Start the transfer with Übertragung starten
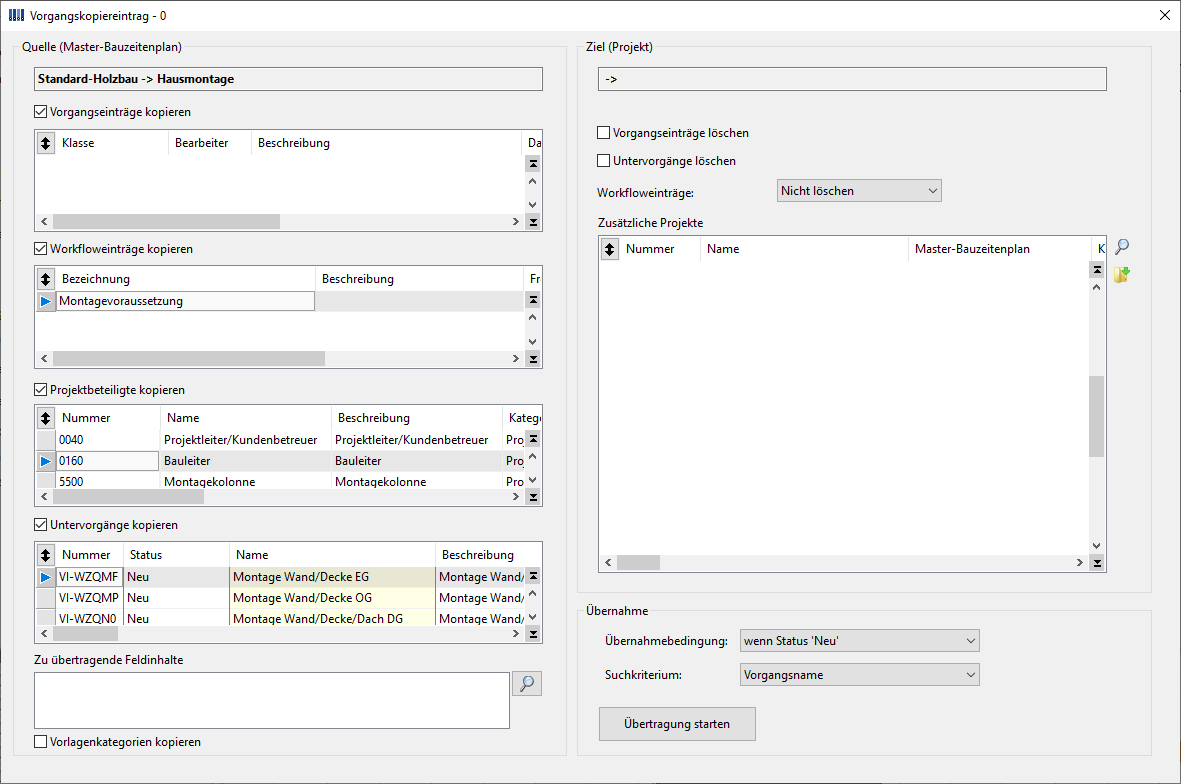The width and height of the screenshot is (1181, 784). click(677, 724)
